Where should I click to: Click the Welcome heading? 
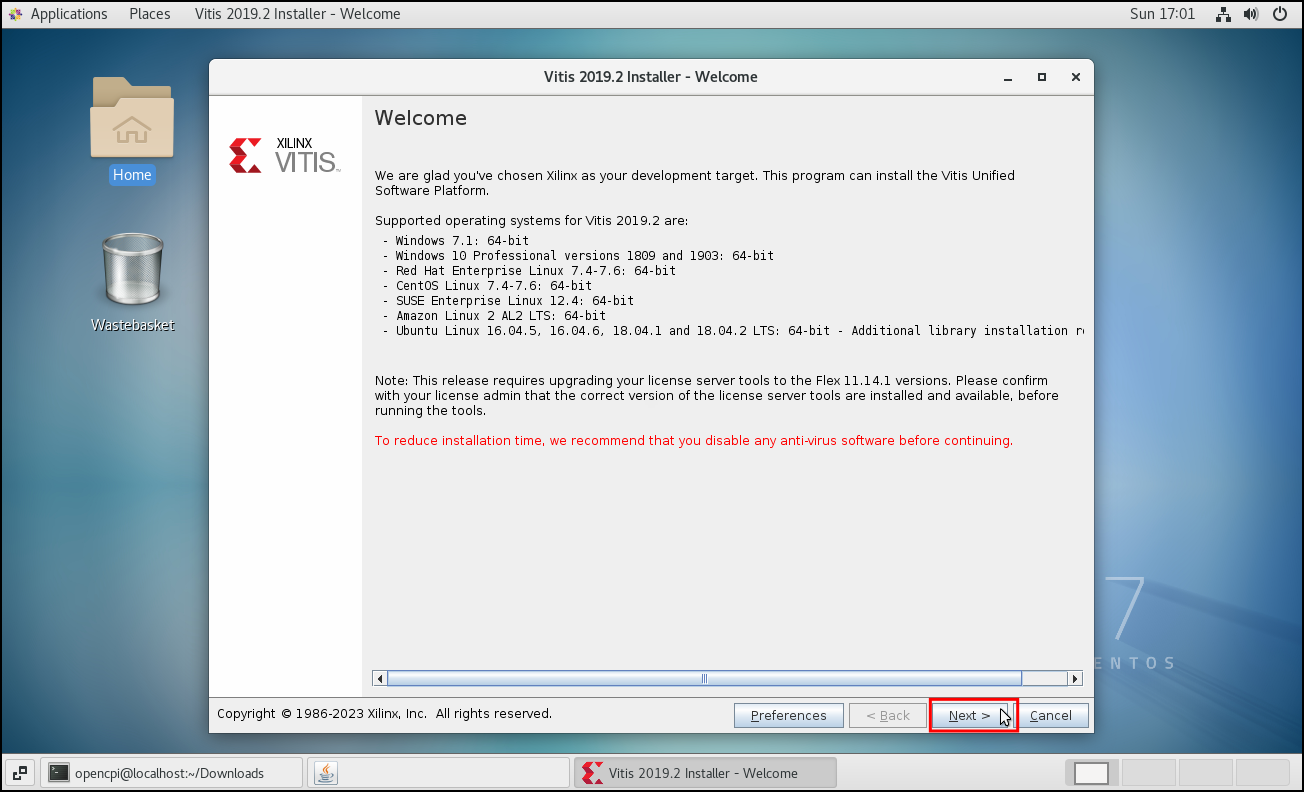[x=421, y=118]
